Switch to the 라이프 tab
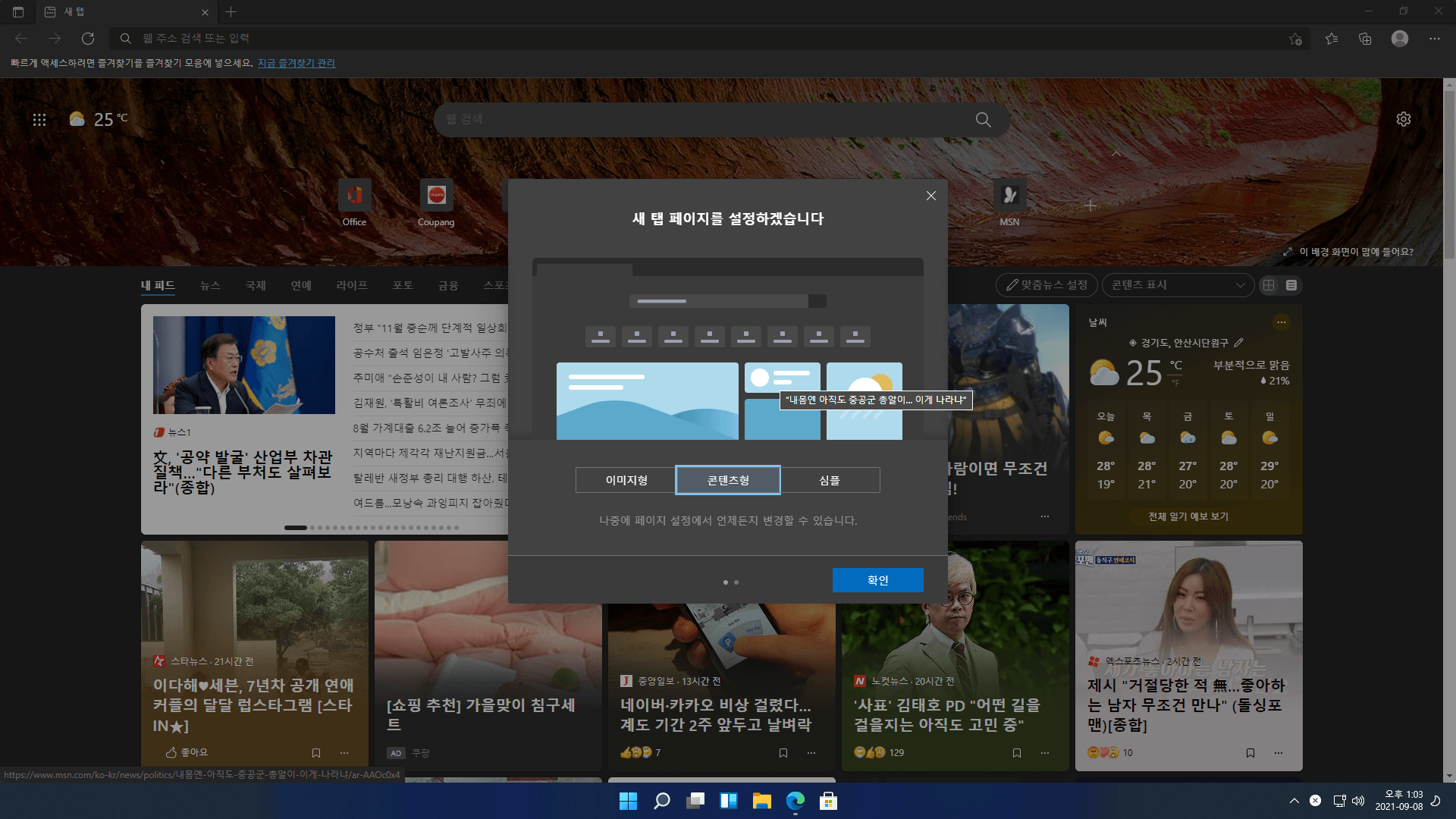Viewport: 1456px width, 819px height. pos(352,285)
